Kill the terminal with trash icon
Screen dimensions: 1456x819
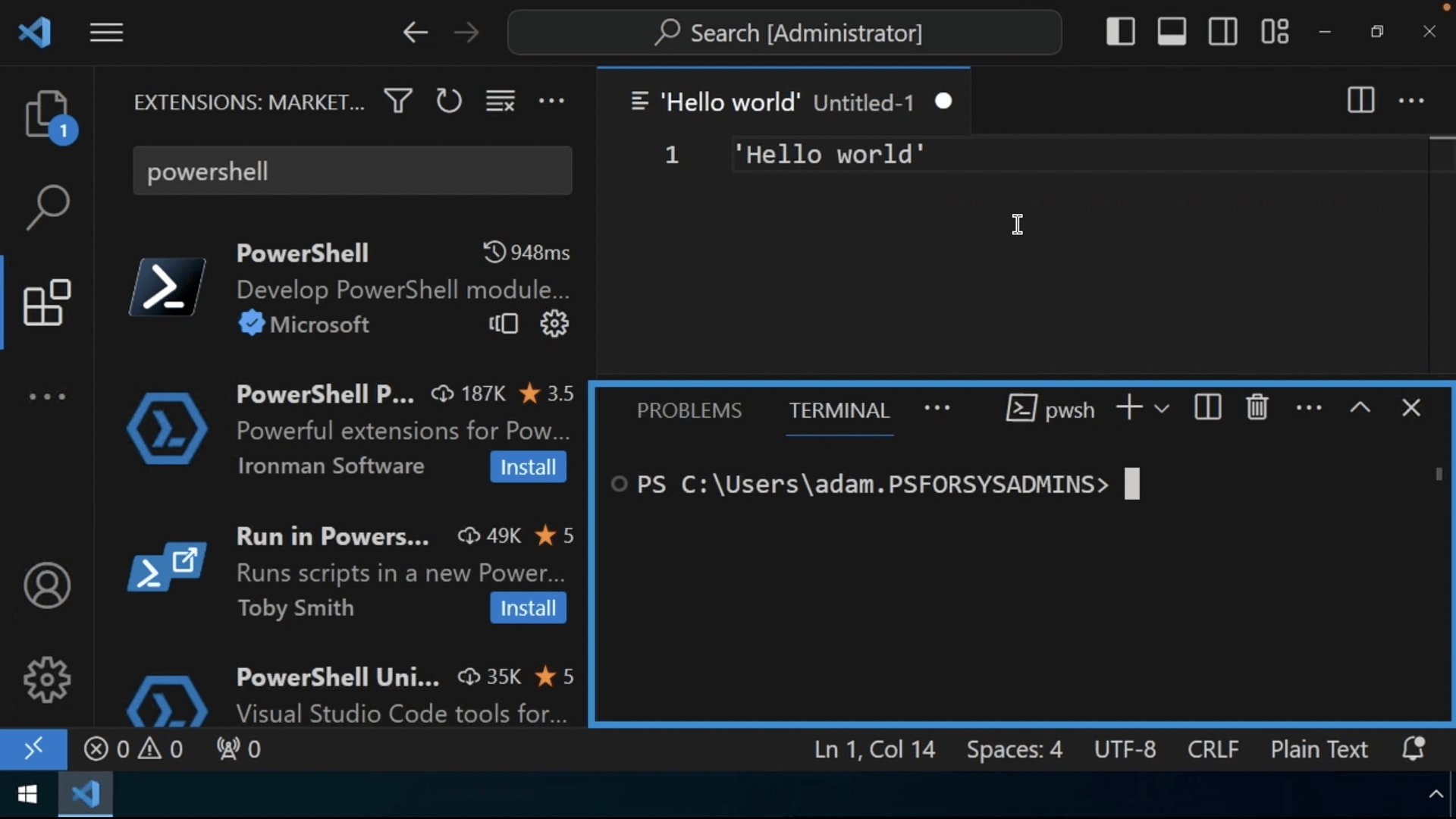click(1257, 408)
